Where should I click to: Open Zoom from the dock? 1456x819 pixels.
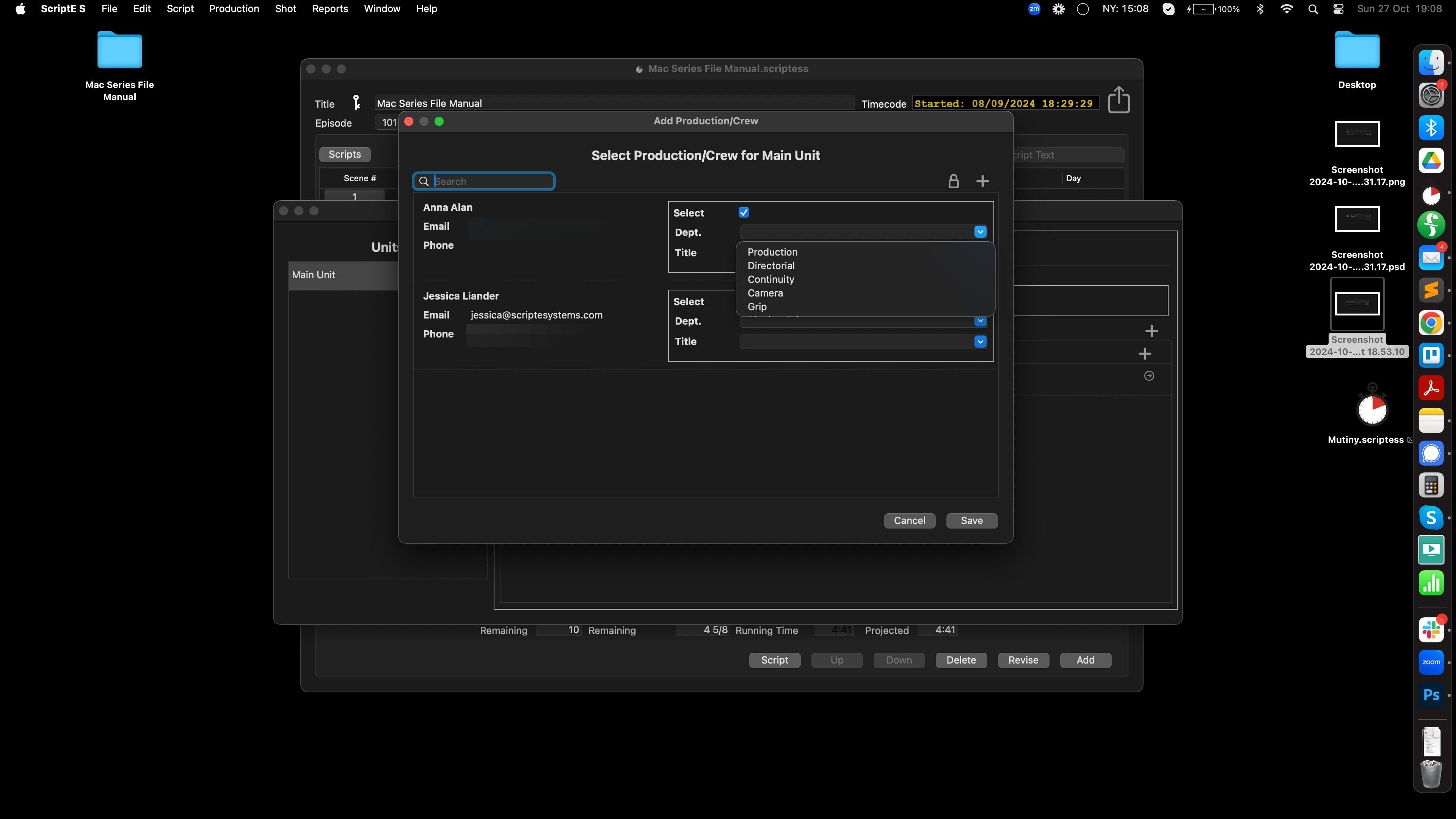[x=1431, y=662]
